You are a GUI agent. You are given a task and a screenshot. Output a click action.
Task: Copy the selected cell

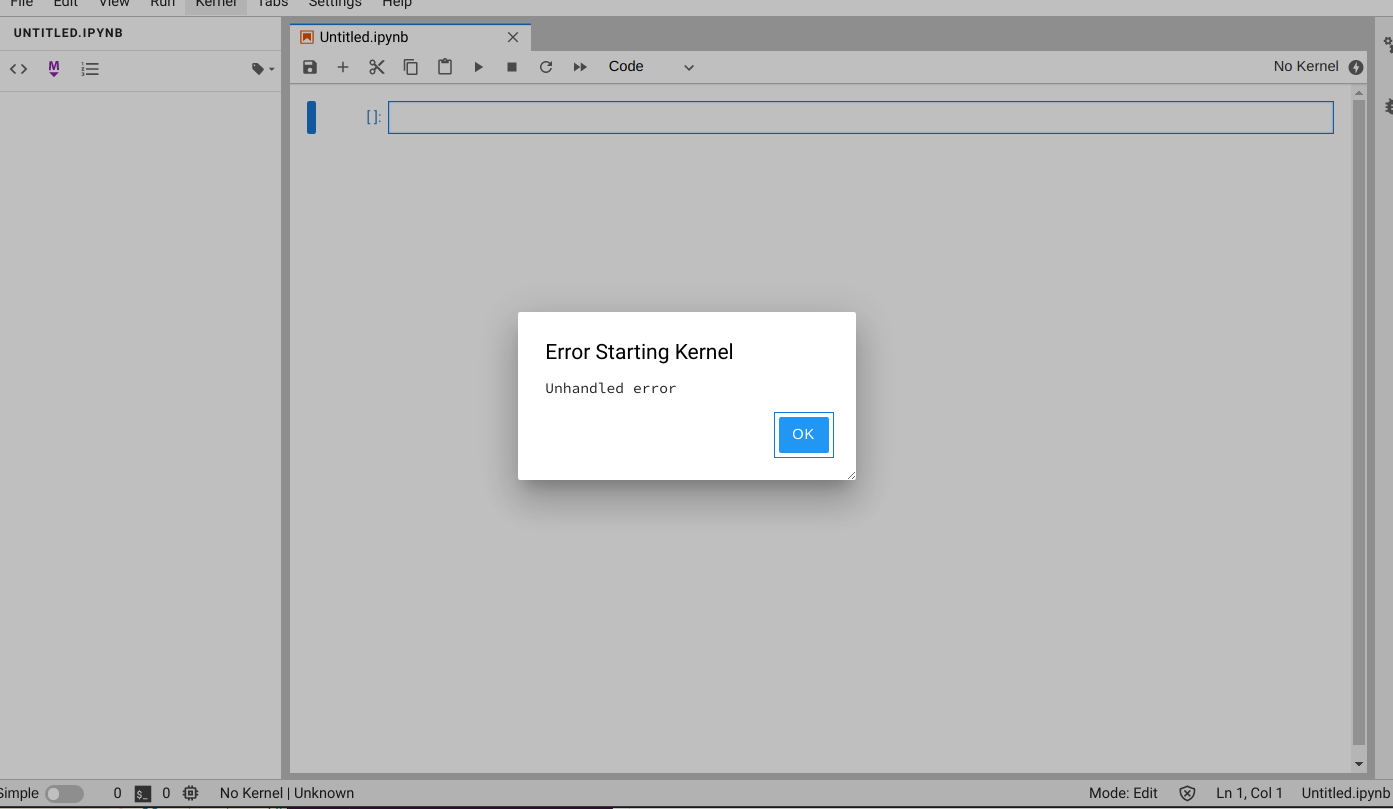pyautogui.click(x=410, y=66)
